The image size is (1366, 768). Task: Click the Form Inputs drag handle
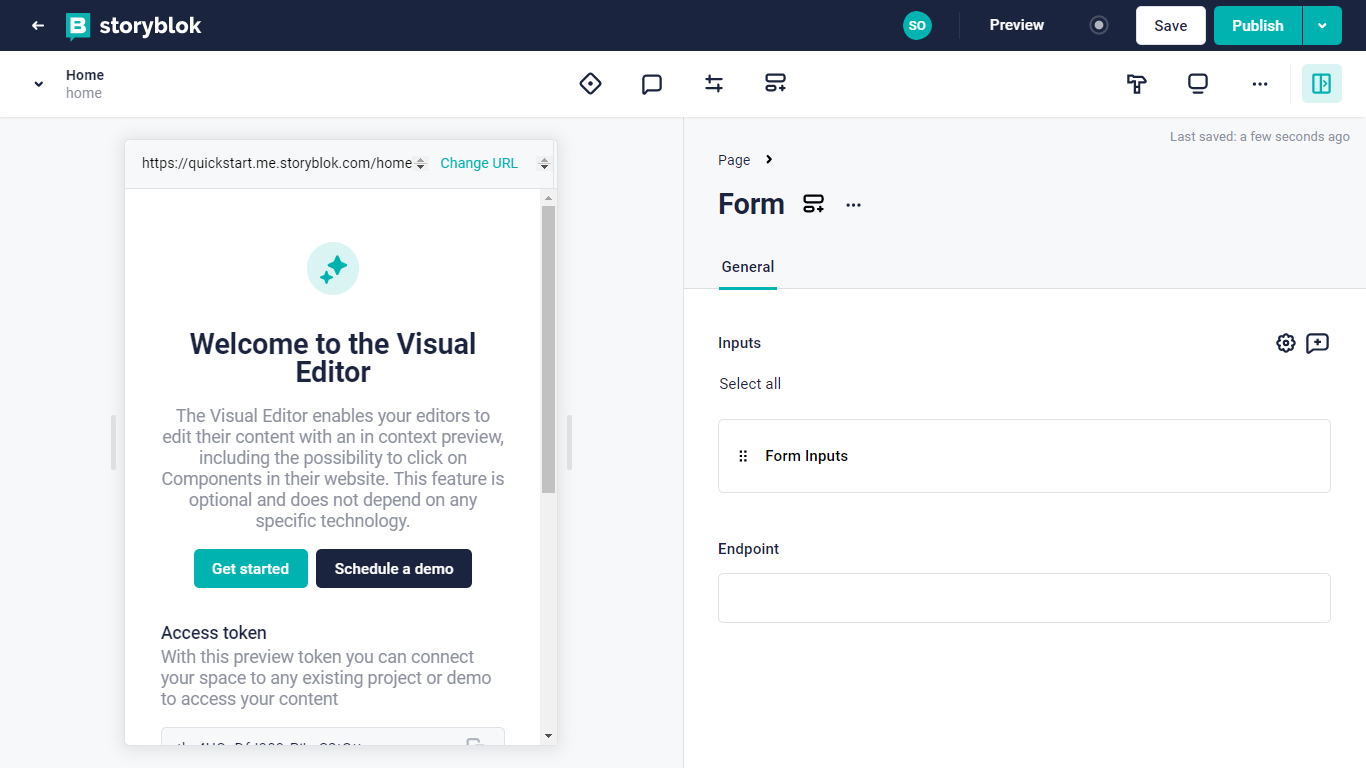pos(743,456)
